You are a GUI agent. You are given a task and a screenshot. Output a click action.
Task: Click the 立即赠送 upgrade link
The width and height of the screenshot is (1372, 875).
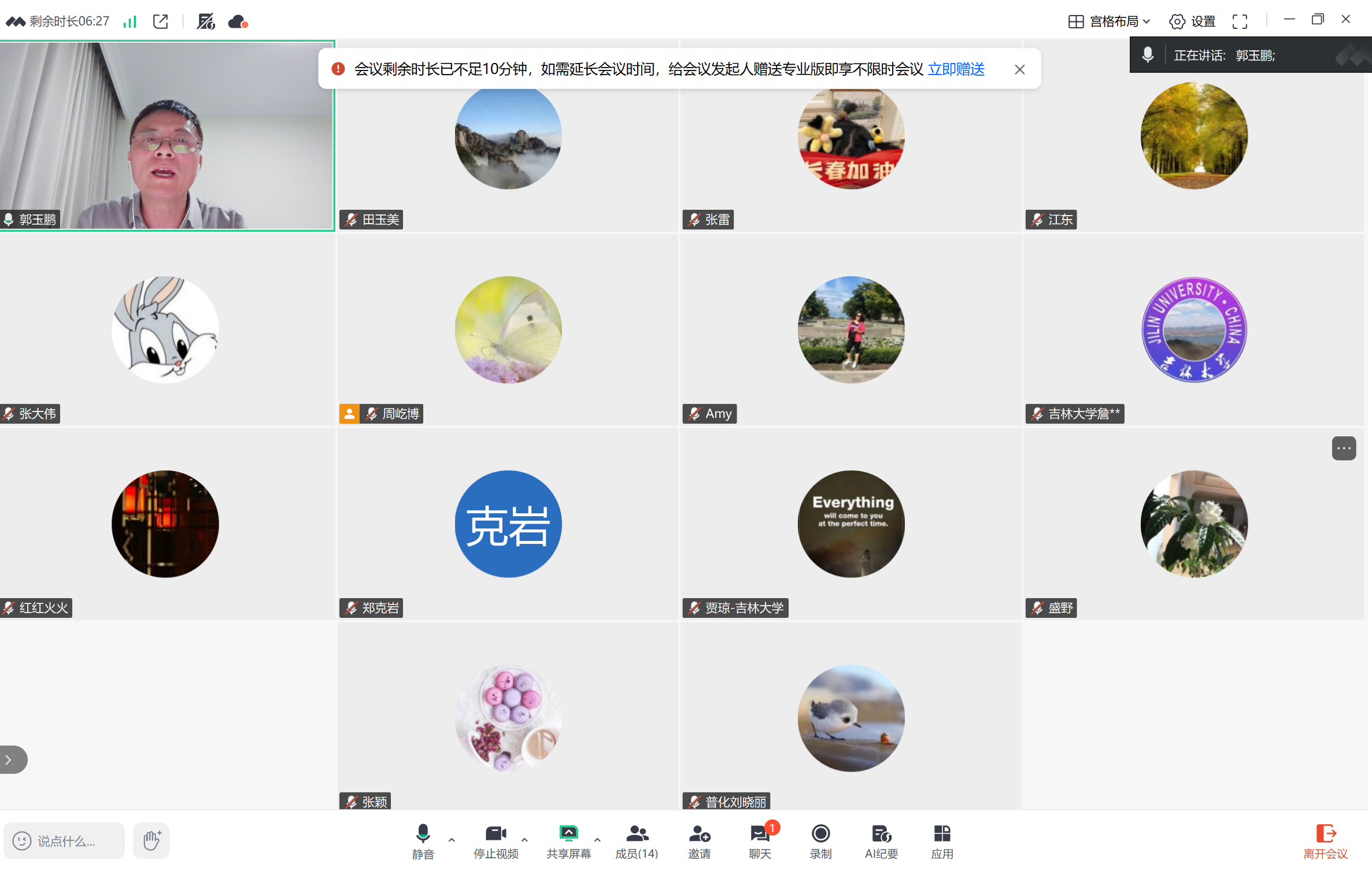tap(956, 69)
